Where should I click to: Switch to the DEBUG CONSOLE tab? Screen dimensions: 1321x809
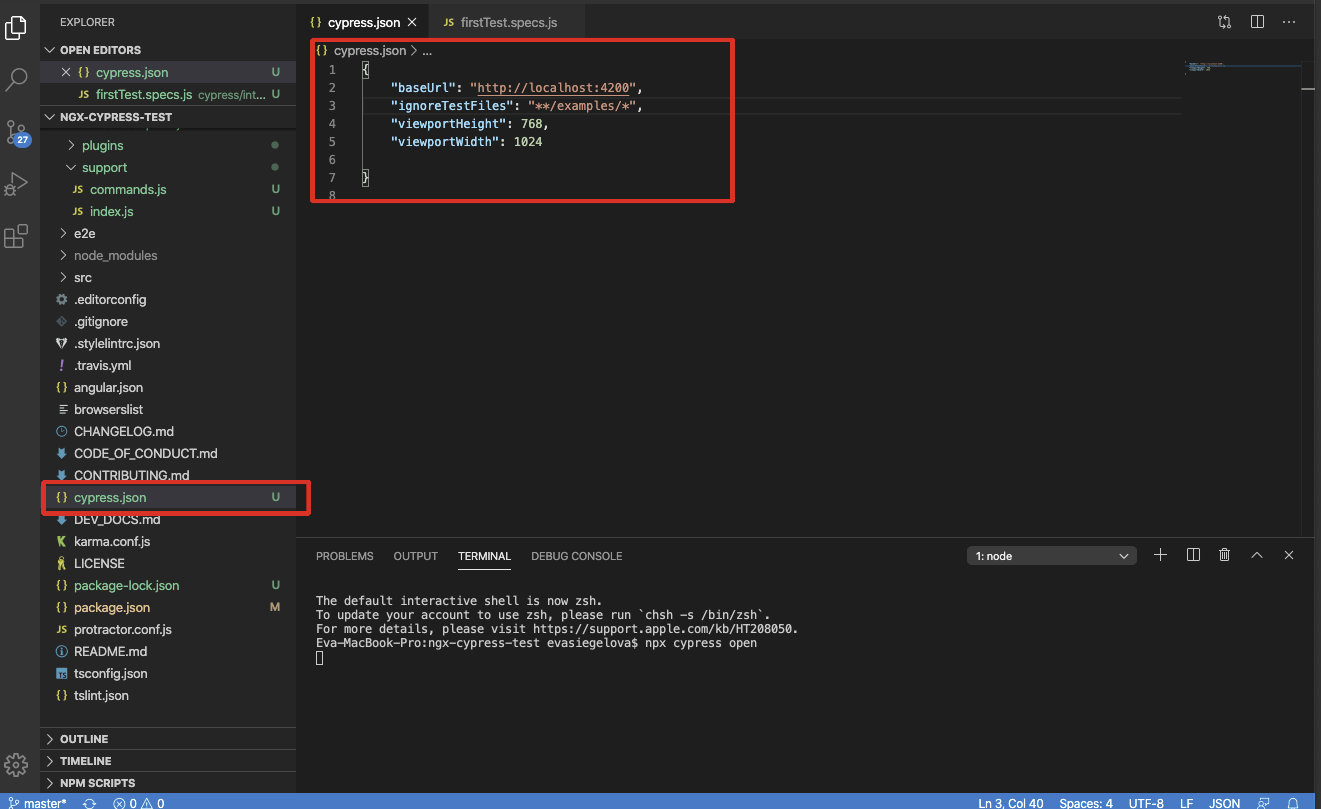[576, 556]
